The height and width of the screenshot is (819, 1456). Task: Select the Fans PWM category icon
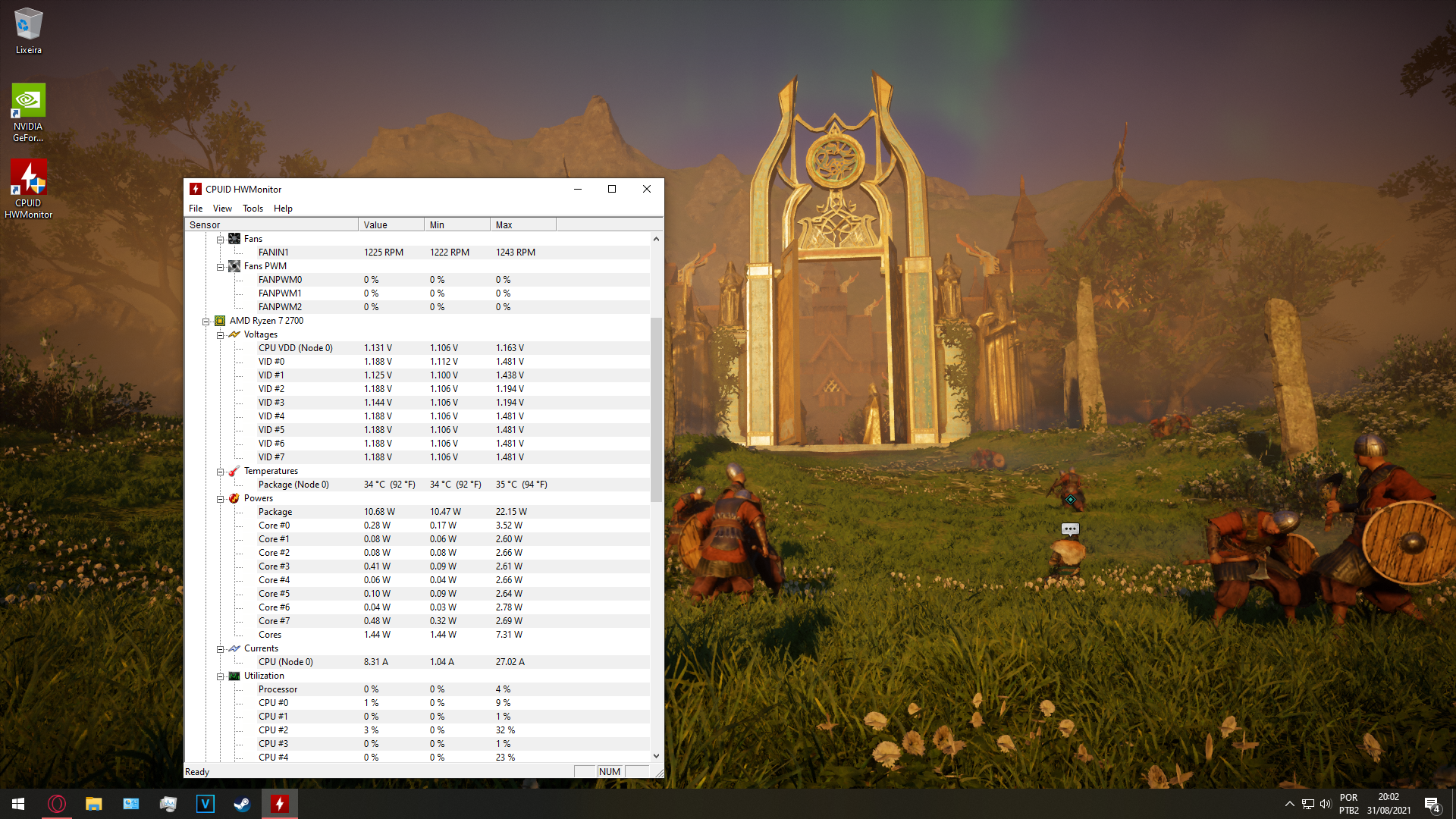pyautogui.click(x=234, y=266)
